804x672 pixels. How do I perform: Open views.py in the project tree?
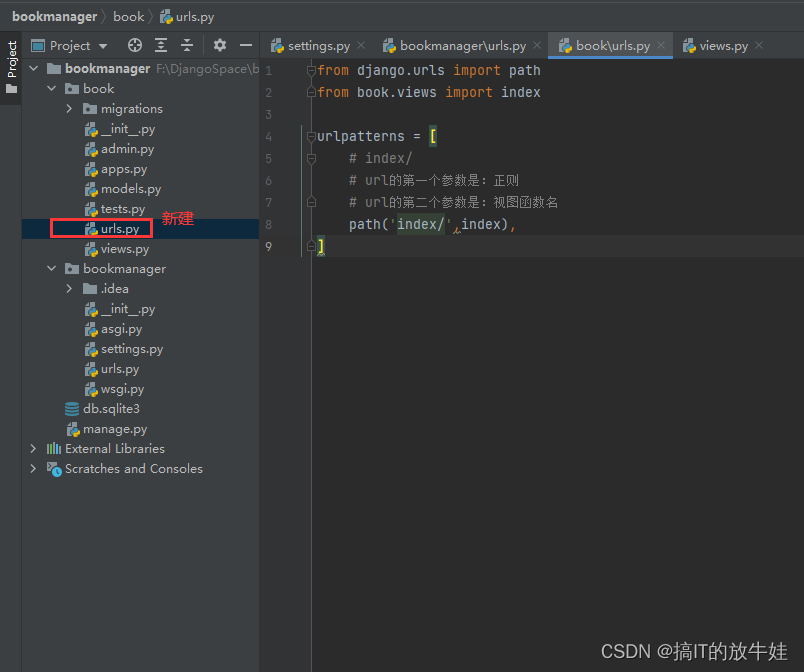125,249
